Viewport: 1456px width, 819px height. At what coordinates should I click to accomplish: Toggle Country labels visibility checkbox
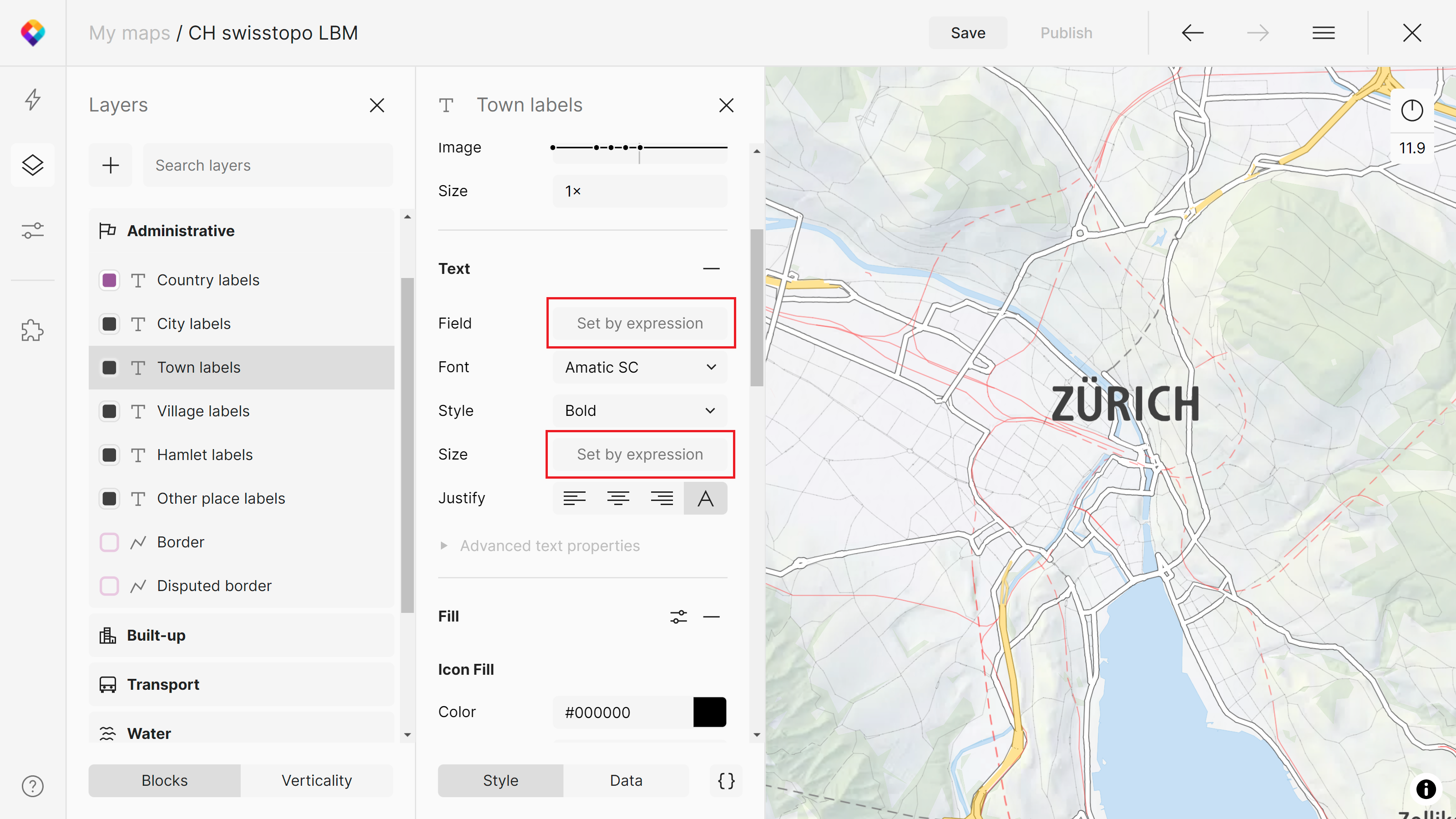point(109,280)
